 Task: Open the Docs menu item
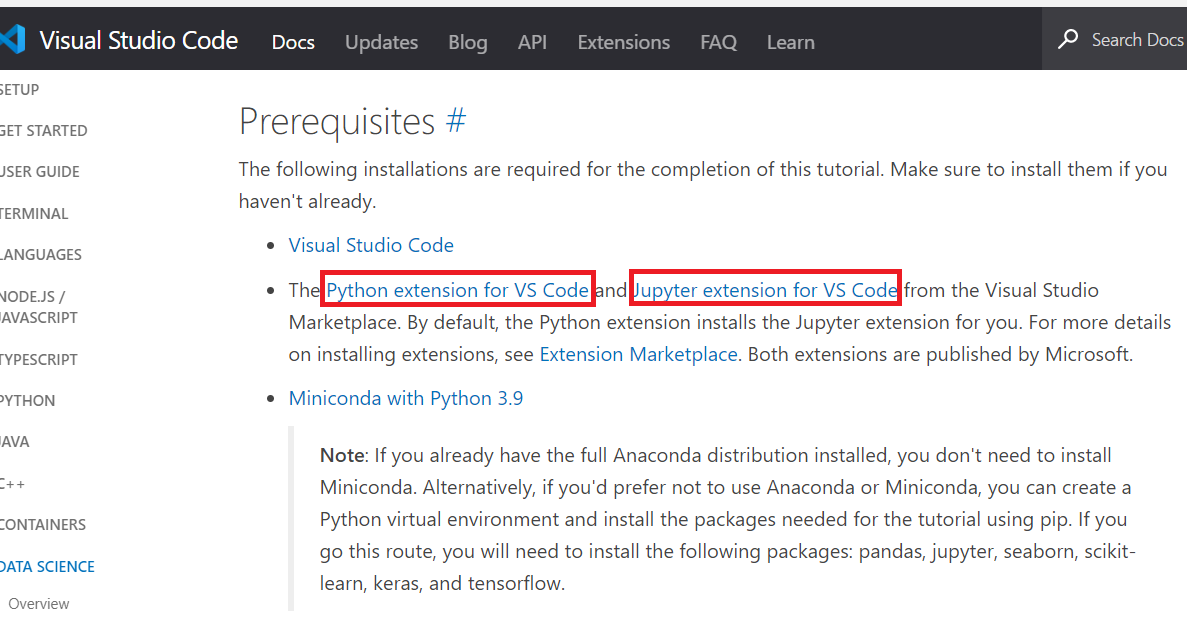click(x=293, y=42)
